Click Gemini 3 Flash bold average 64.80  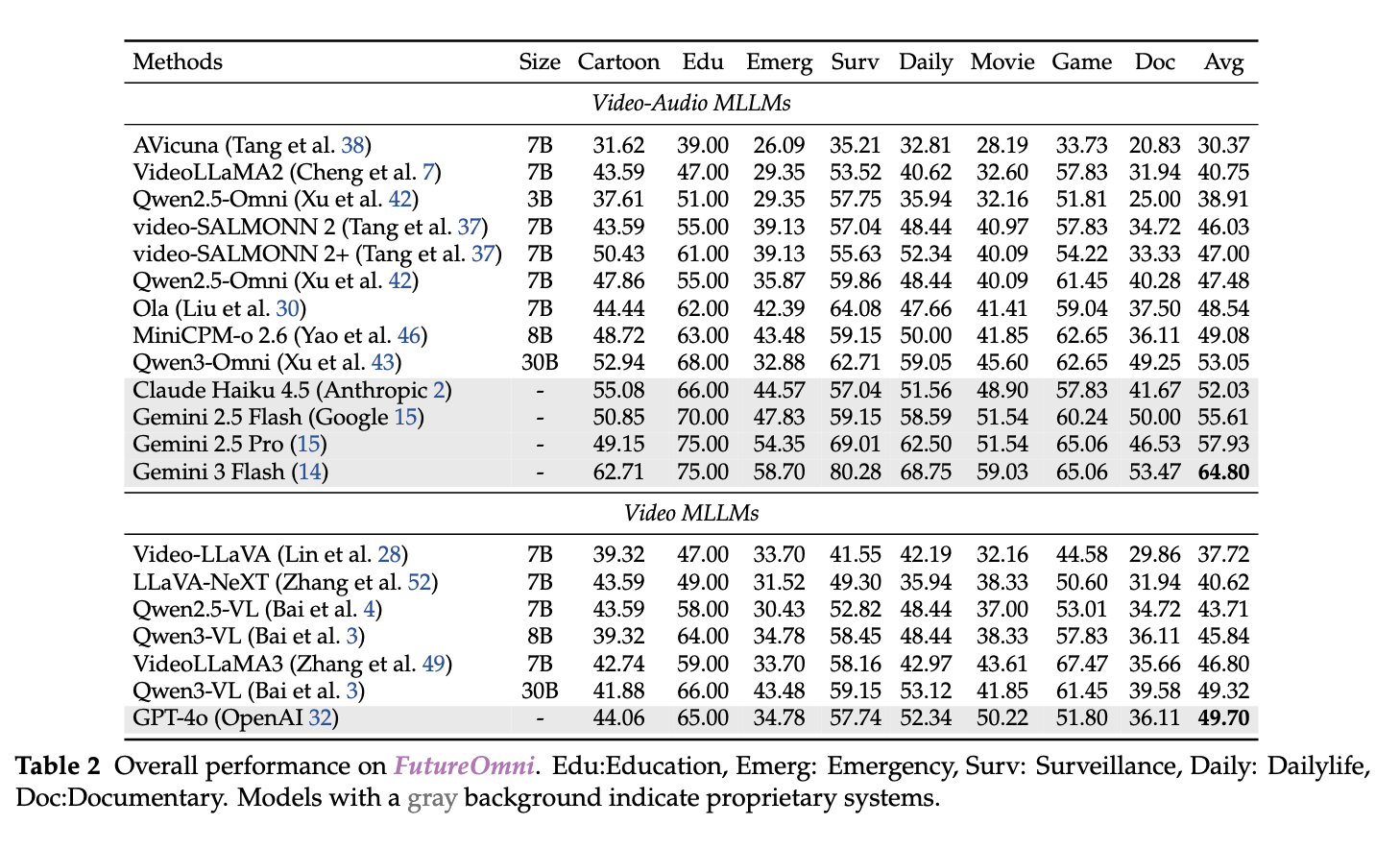coord(1223,472)
